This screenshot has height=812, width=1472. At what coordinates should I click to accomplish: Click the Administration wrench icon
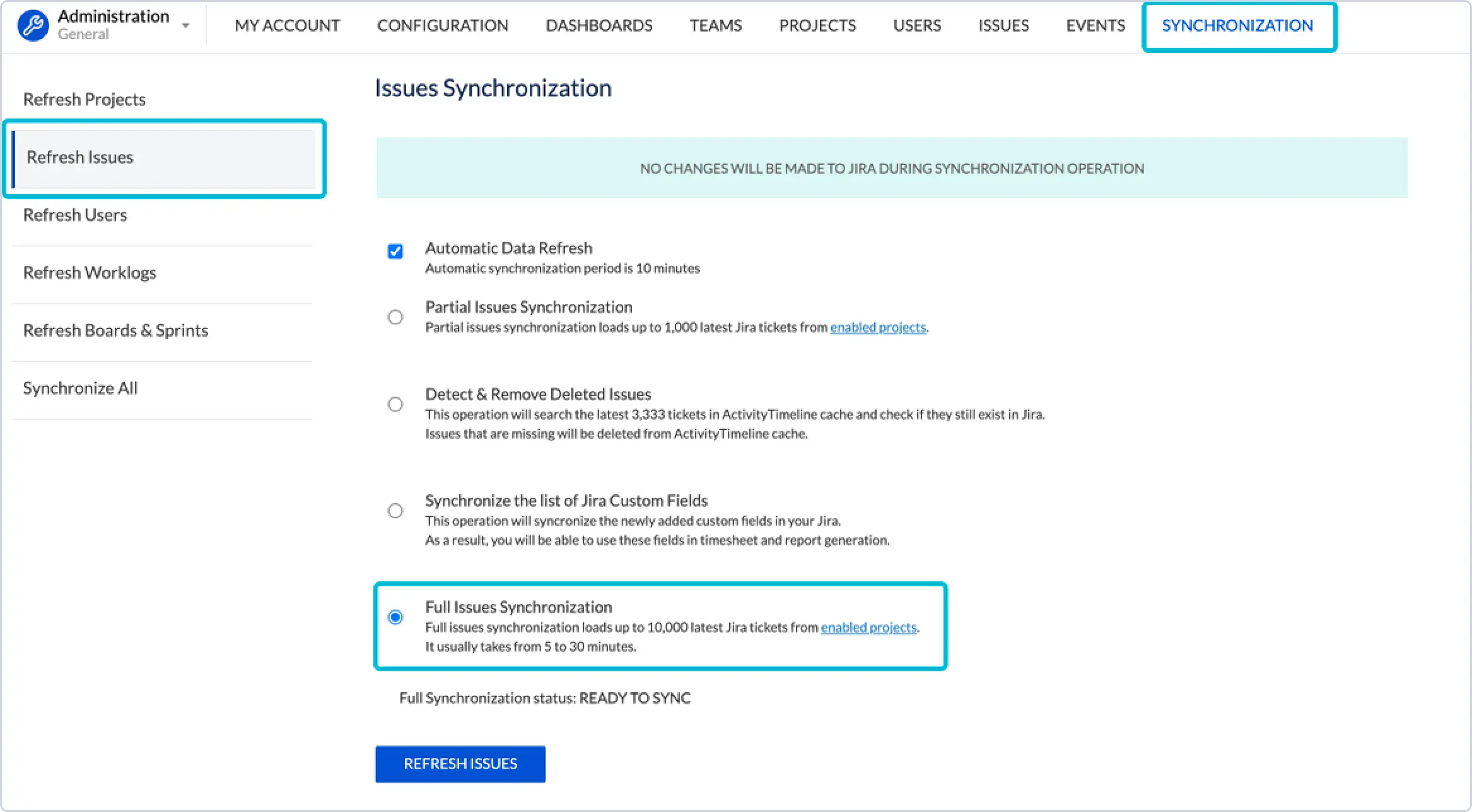[33, 25]
